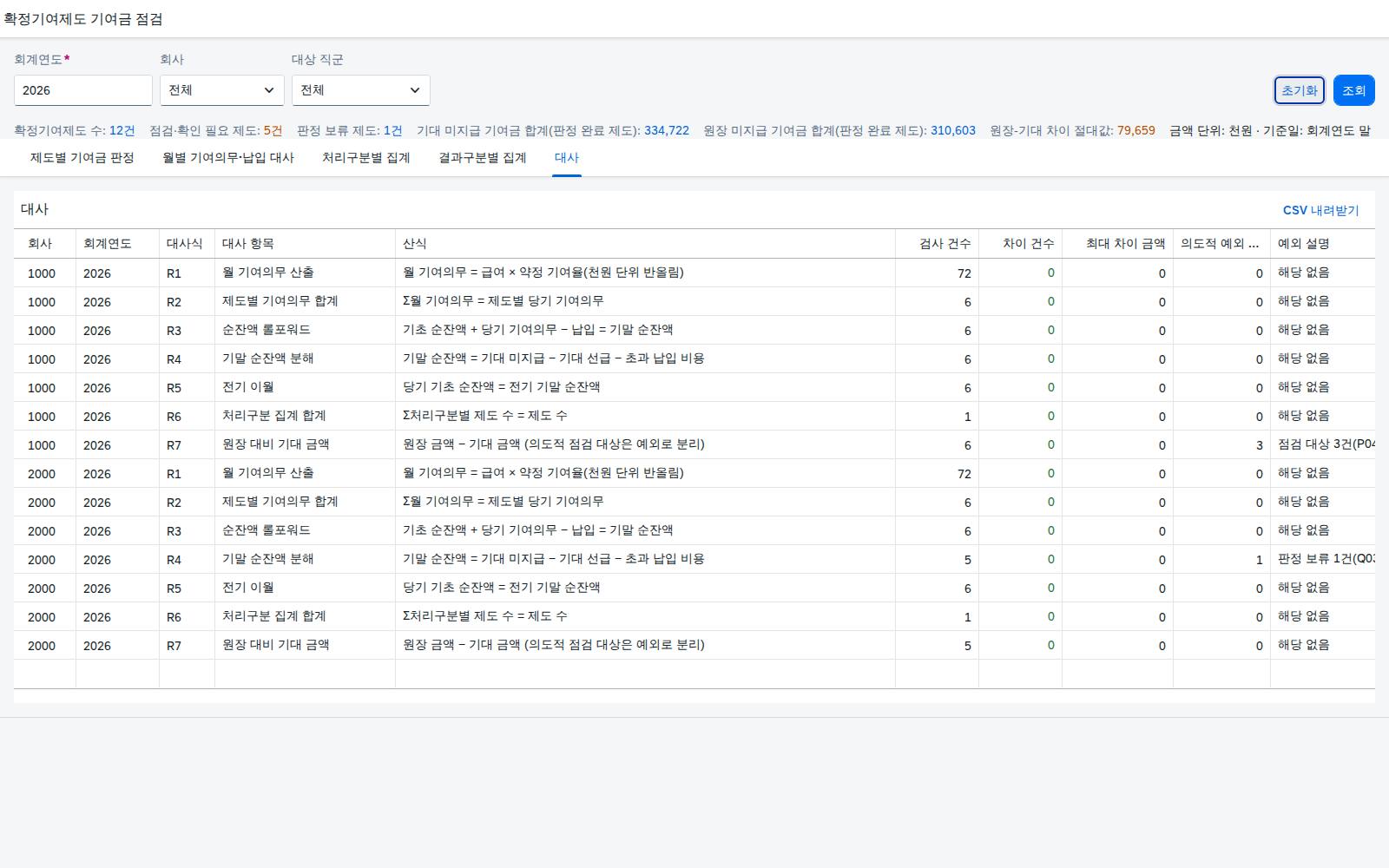The height and width of the screenshot is (868, 1389).
Task: Click 점검·확인 필요 제도 5건 value
Action: (x=273, y=130)
